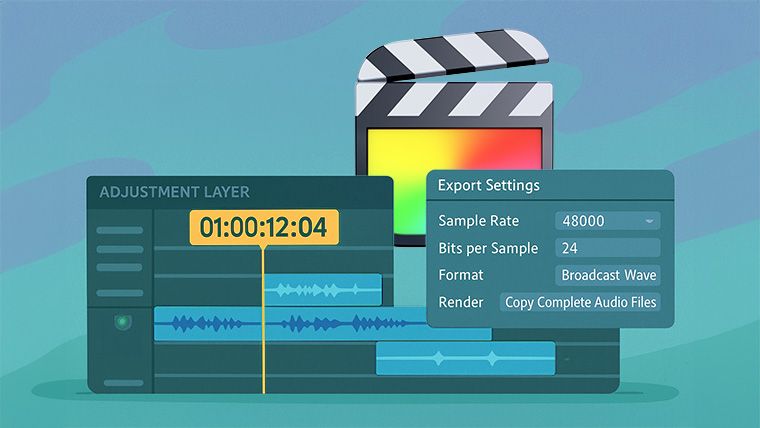The width and height of the screenshot is (760, 428).
Task: Select the bottom audio clip with two peaks
Action: tap(465, 358)
